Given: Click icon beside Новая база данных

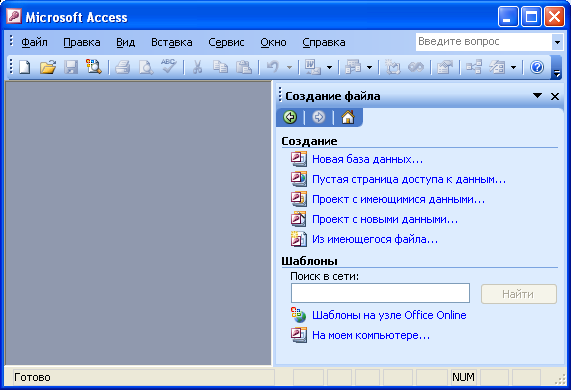Looking at the screenshot, I should coord(298,159).
